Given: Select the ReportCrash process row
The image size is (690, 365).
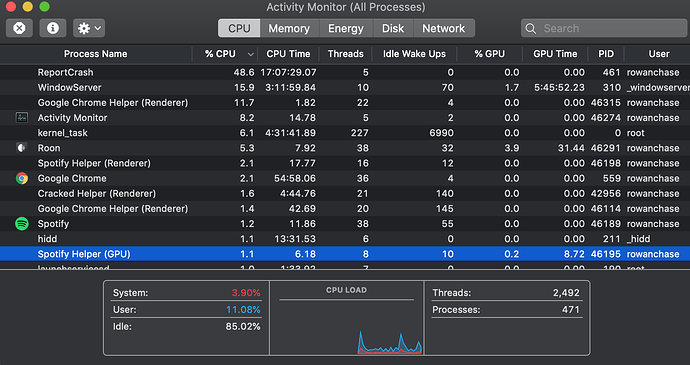Looking at the screenshot, I should [345, 72].
